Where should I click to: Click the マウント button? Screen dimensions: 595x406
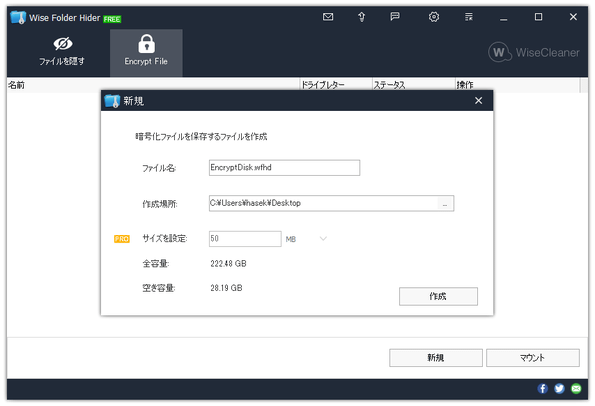[533, 358]
